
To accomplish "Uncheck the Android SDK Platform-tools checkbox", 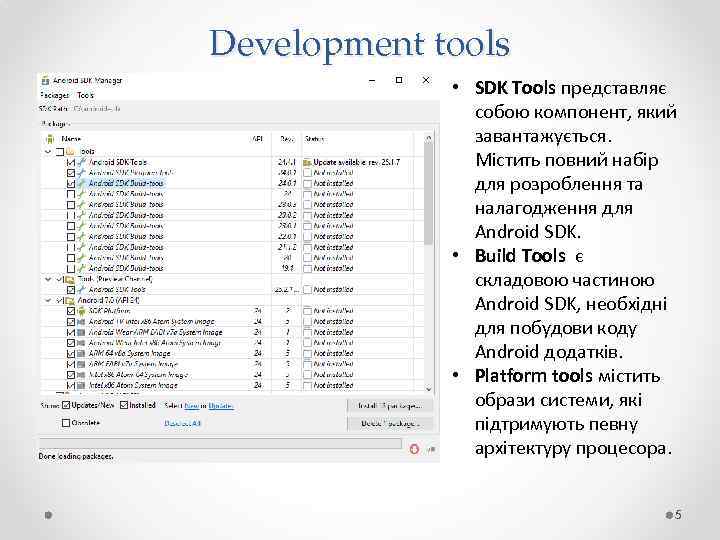I will (x=71, y=173).
